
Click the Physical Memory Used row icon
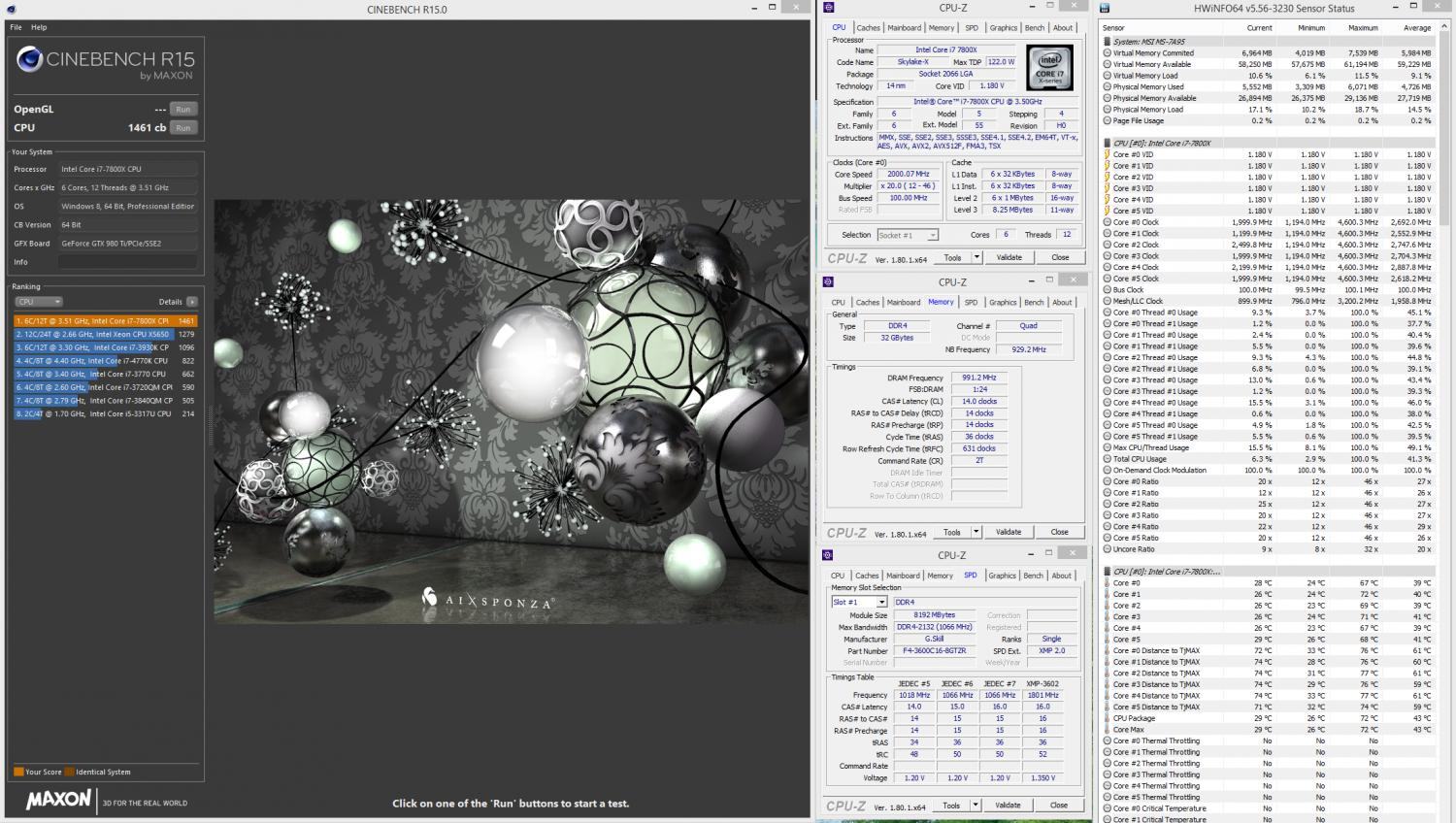click(1108, 86)
